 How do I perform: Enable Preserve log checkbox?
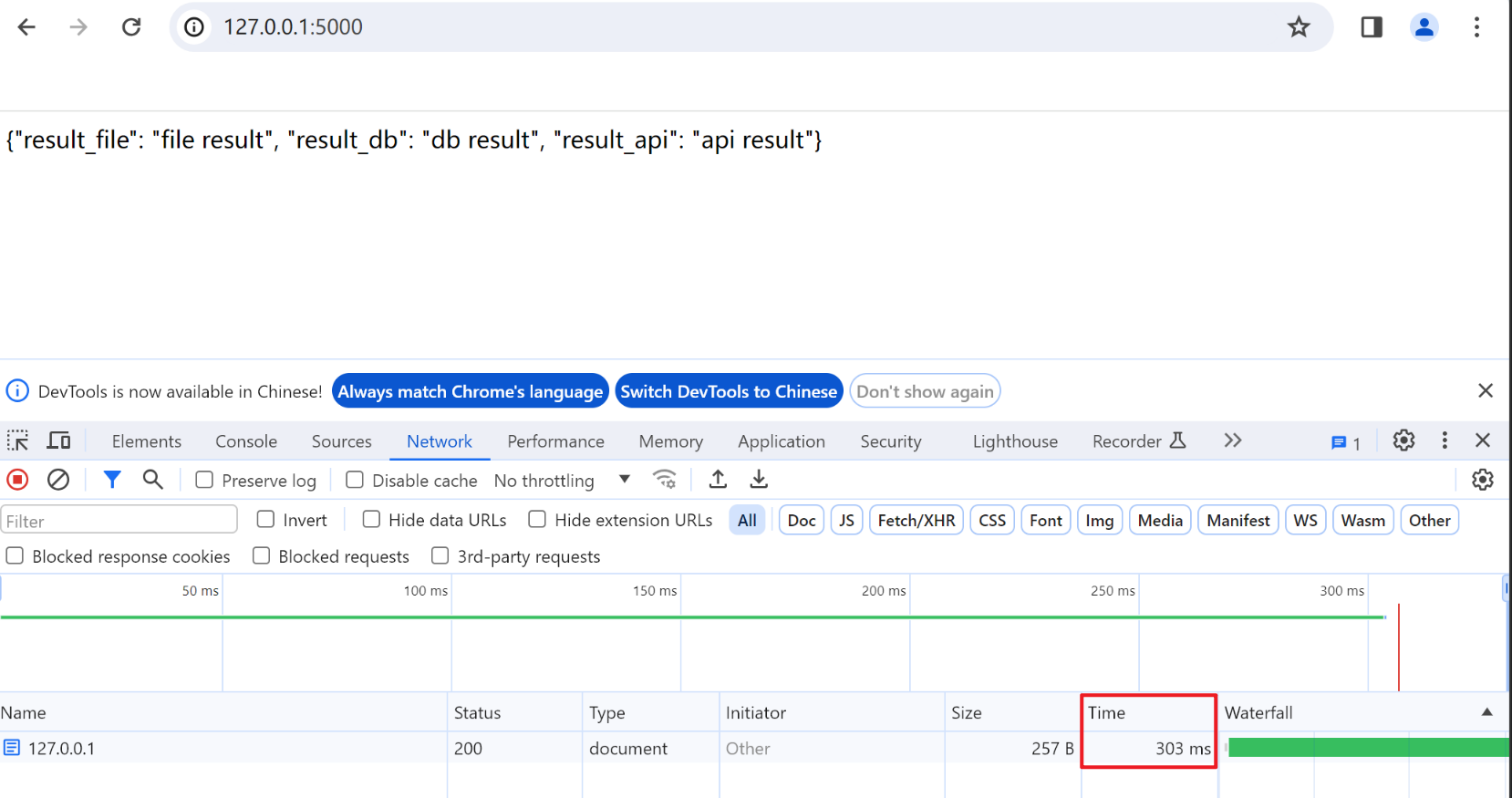pos(204,480)
